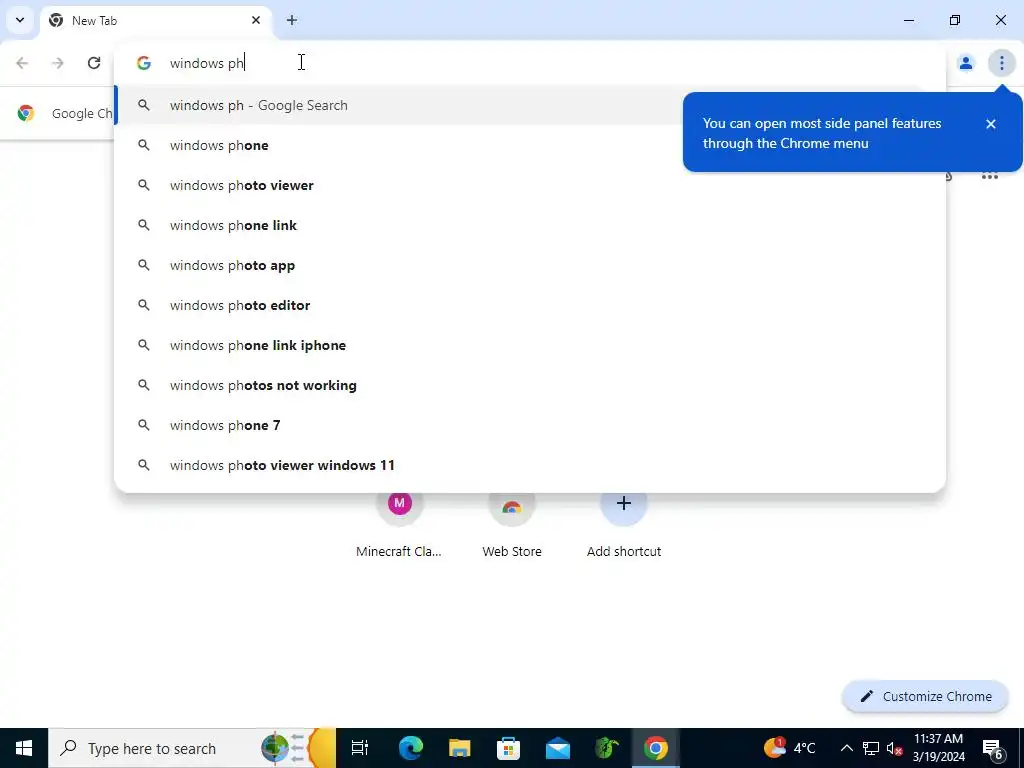Viewport: 1024px width, 768px height.
Task: Click the Google G icon in the address bar
Action: click(144, 63)
